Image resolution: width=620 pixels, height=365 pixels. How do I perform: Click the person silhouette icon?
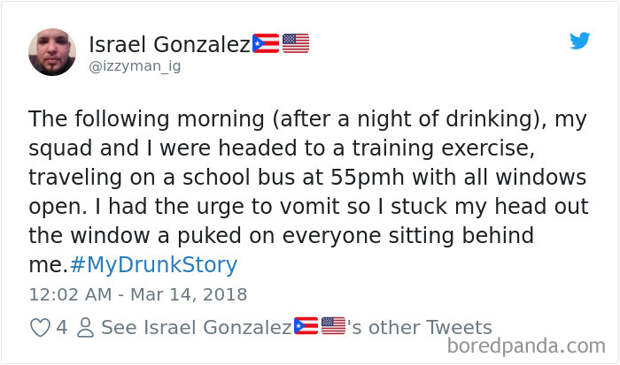coord(85,327)
